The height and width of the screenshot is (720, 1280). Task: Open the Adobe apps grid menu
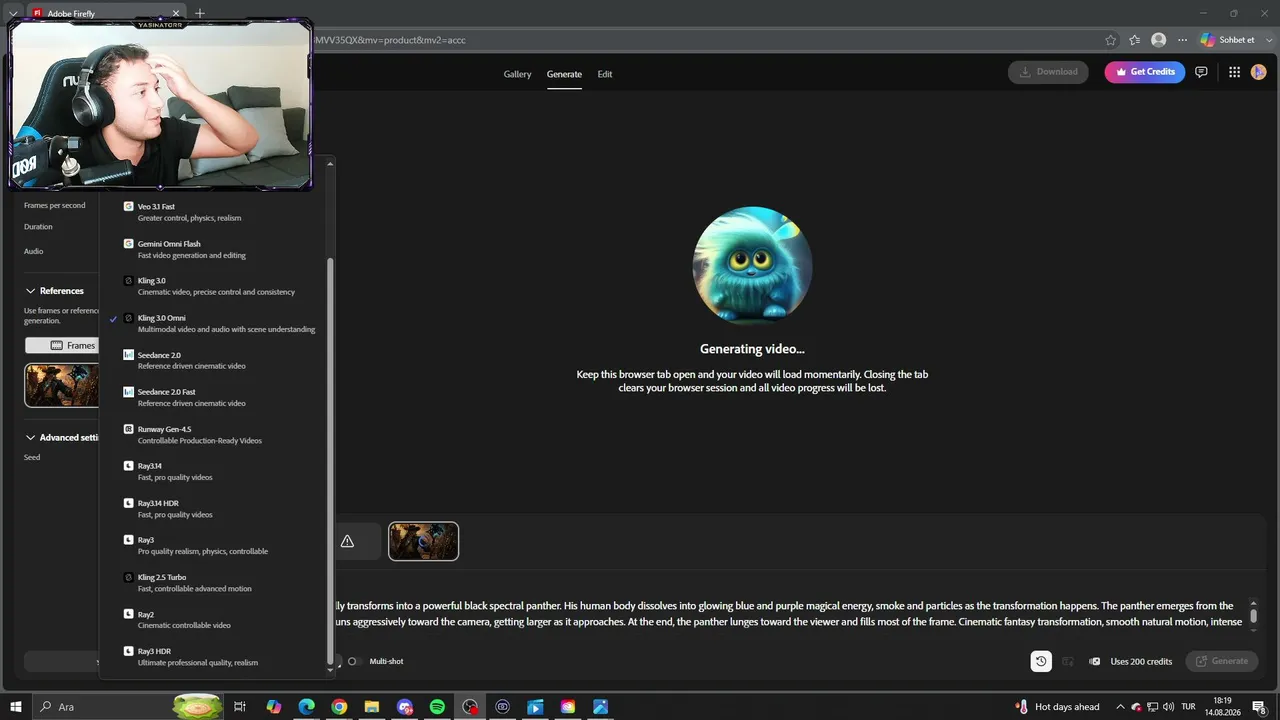click(1234, 72)
